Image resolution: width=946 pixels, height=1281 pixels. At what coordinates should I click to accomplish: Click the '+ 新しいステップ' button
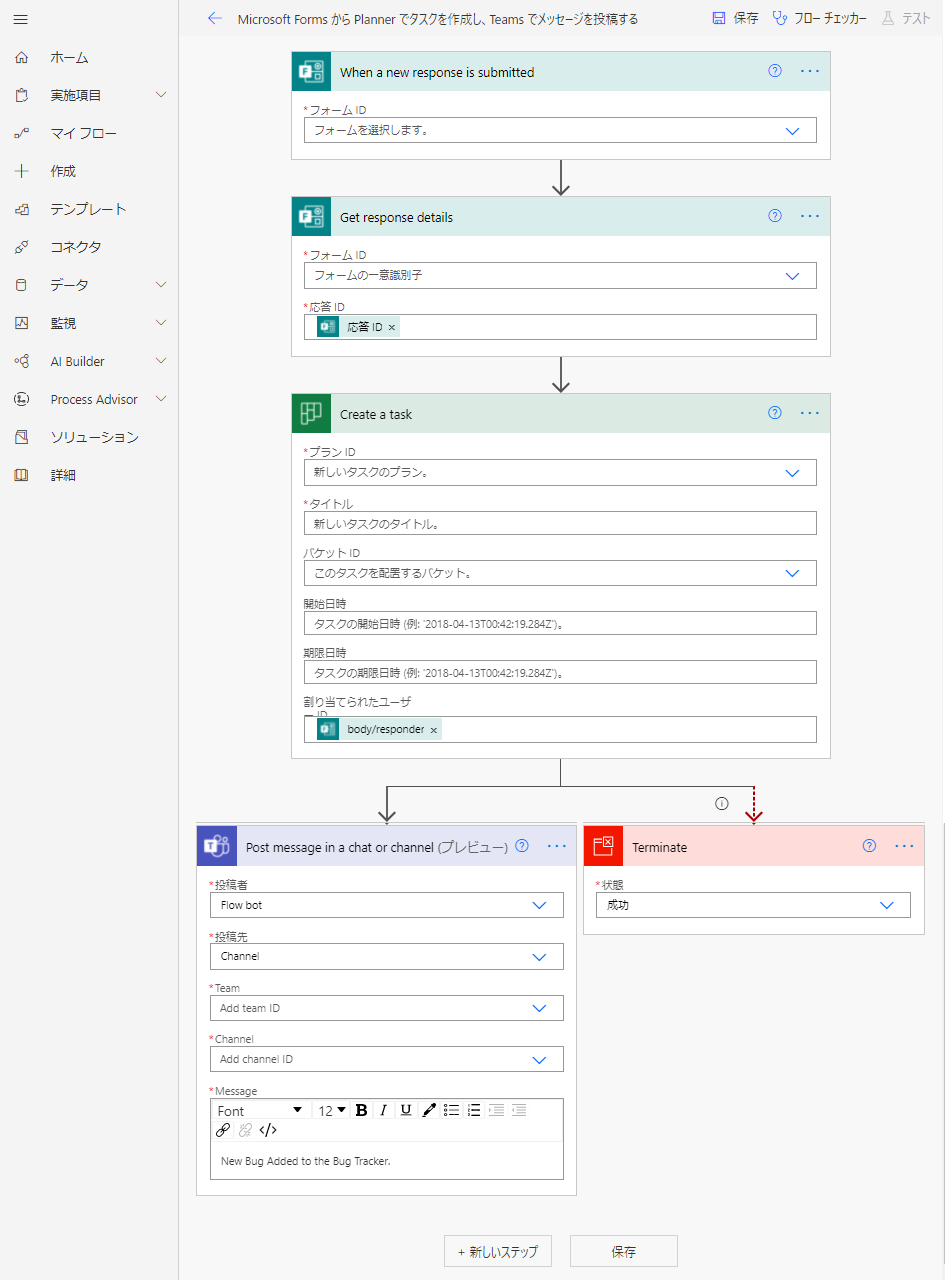498,1251
